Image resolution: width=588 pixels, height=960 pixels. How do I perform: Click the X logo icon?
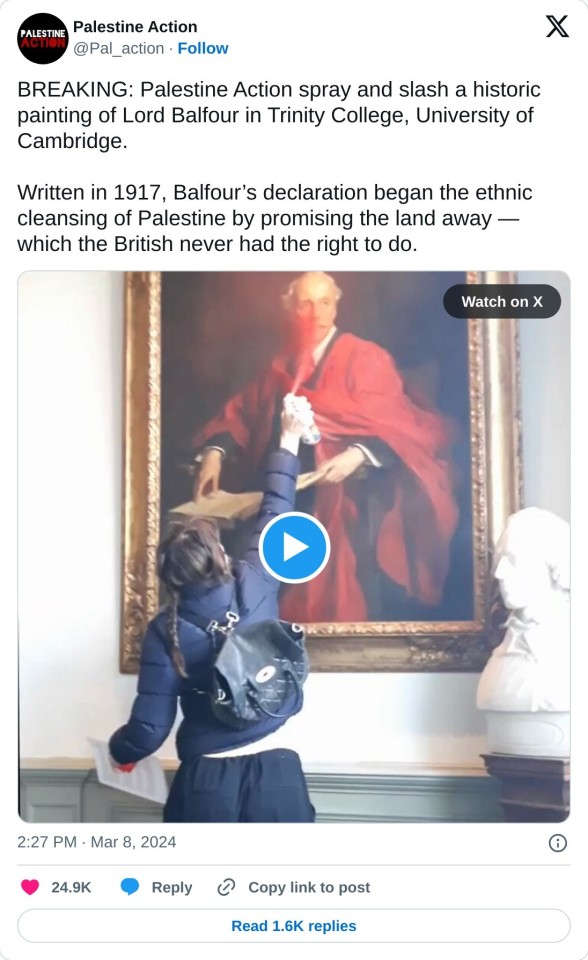[x=557, y=26]
